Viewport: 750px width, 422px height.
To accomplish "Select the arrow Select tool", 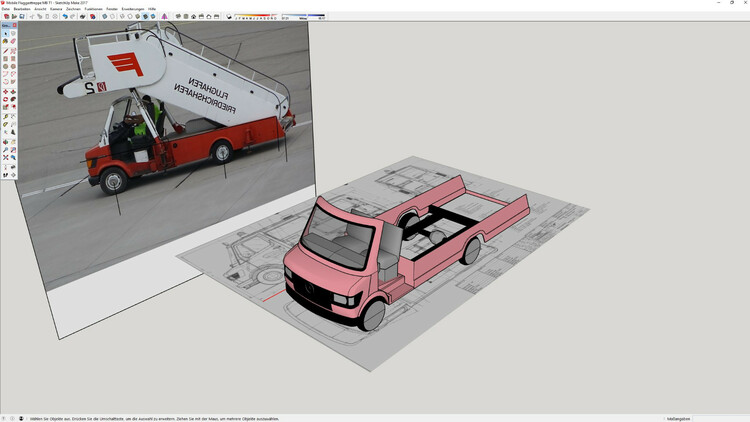I will [x=5, y=33].
